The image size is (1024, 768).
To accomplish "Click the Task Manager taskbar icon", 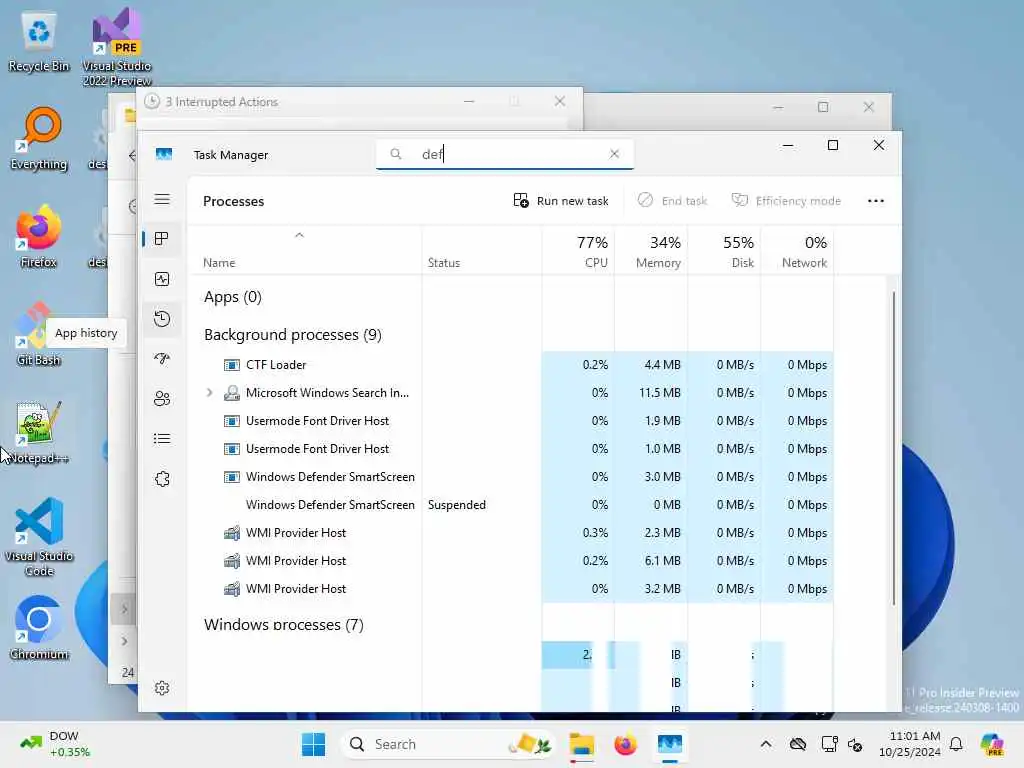I will tap(670, 744).
